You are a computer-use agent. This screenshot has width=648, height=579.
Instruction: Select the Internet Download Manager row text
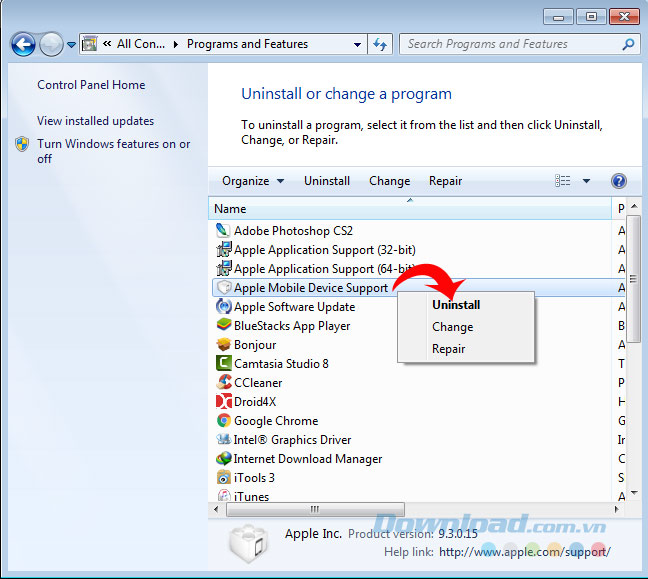308,459
